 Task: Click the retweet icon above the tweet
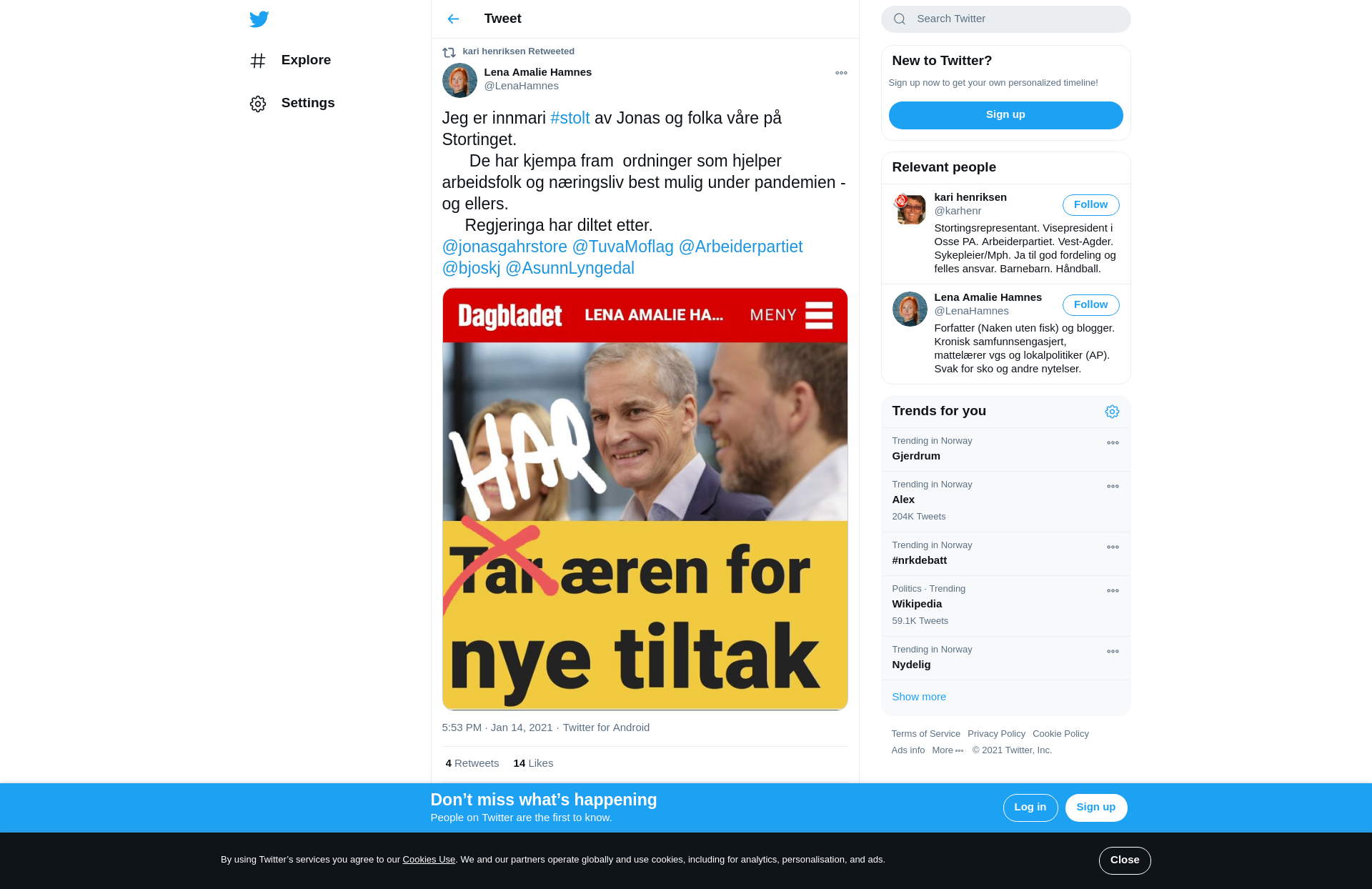(x=449, y=52)
